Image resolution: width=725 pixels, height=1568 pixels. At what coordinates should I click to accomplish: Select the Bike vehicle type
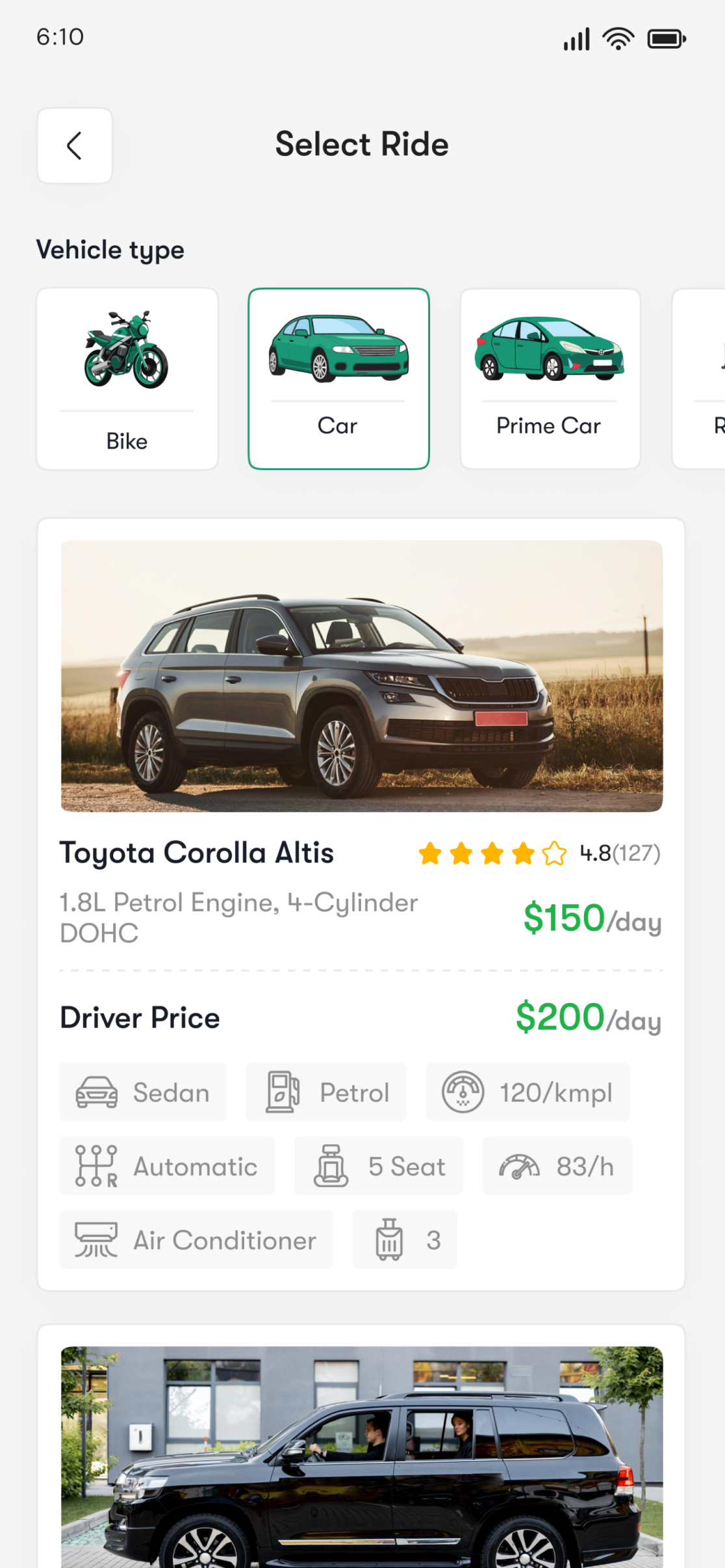pyautogui.click(x=127, y=378)
